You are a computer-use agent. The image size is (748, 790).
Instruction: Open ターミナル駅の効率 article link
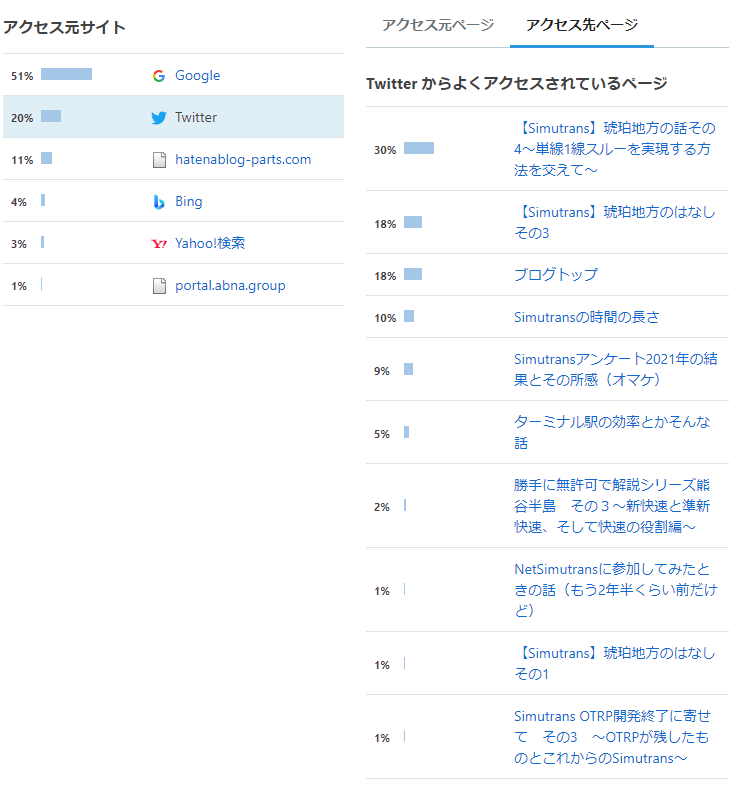[612, 432]
